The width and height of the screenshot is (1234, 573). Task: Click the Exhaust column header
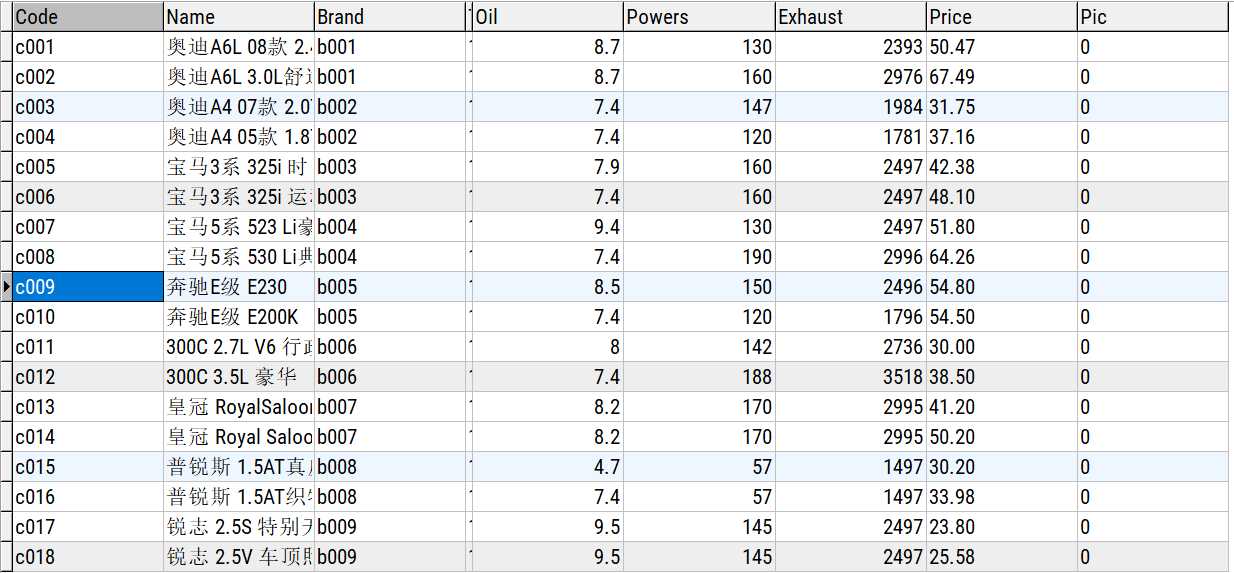pyautogui.click(x=851, y=17)
